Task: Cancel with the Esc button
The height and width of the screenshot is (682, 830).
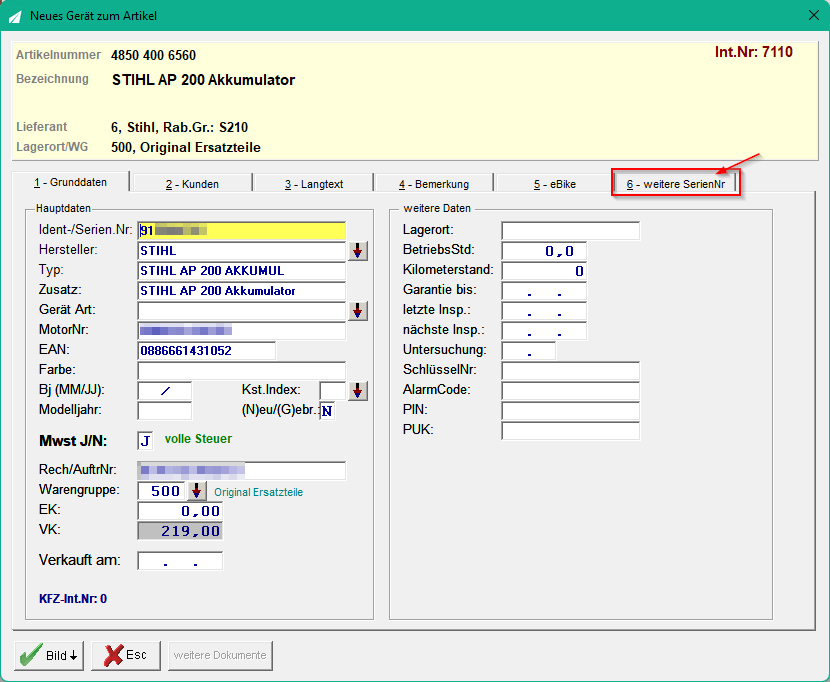Action: click(x=126, y=656)
